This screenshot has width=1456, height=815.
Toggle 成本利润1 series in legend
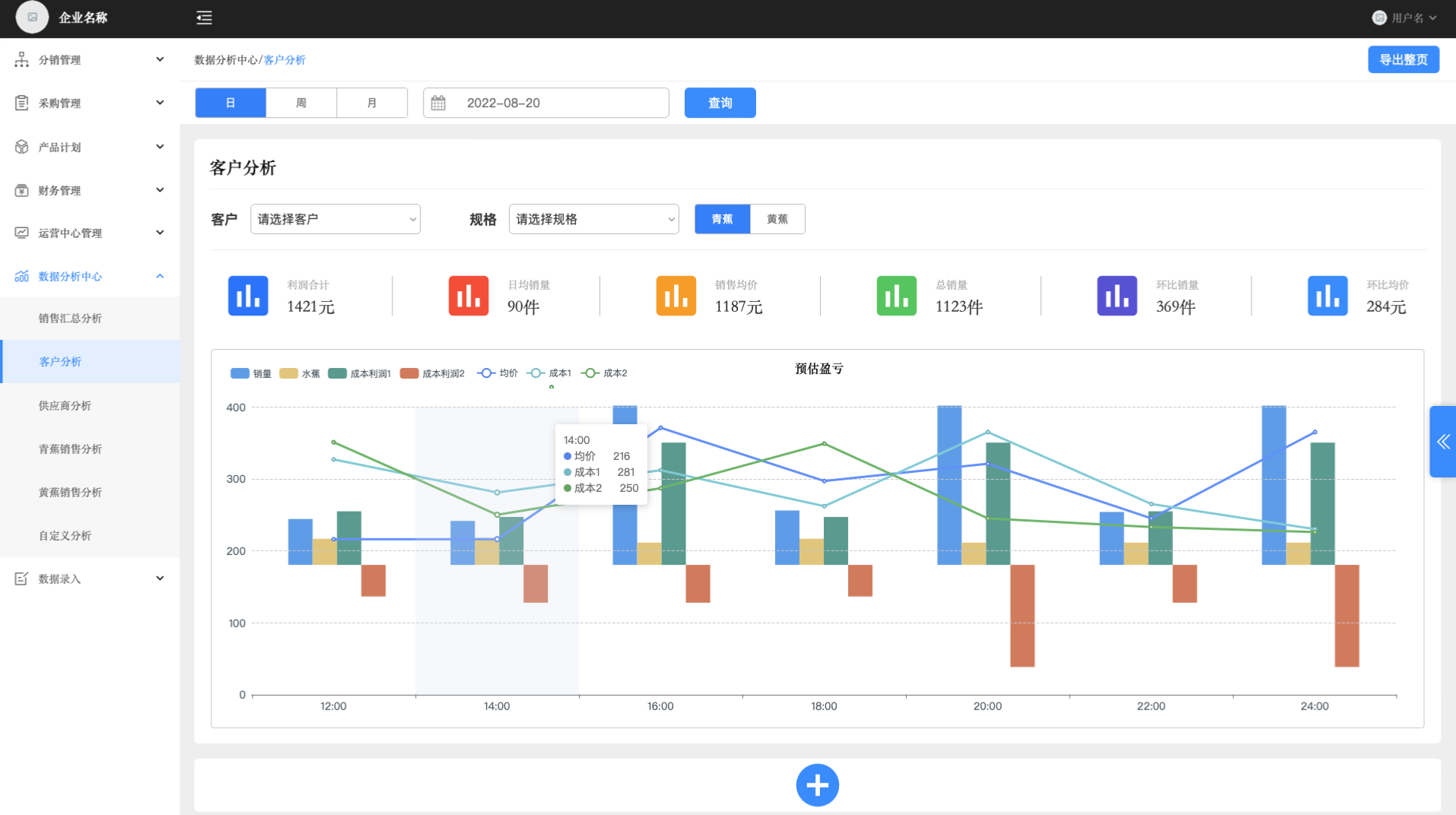[359, 373]
